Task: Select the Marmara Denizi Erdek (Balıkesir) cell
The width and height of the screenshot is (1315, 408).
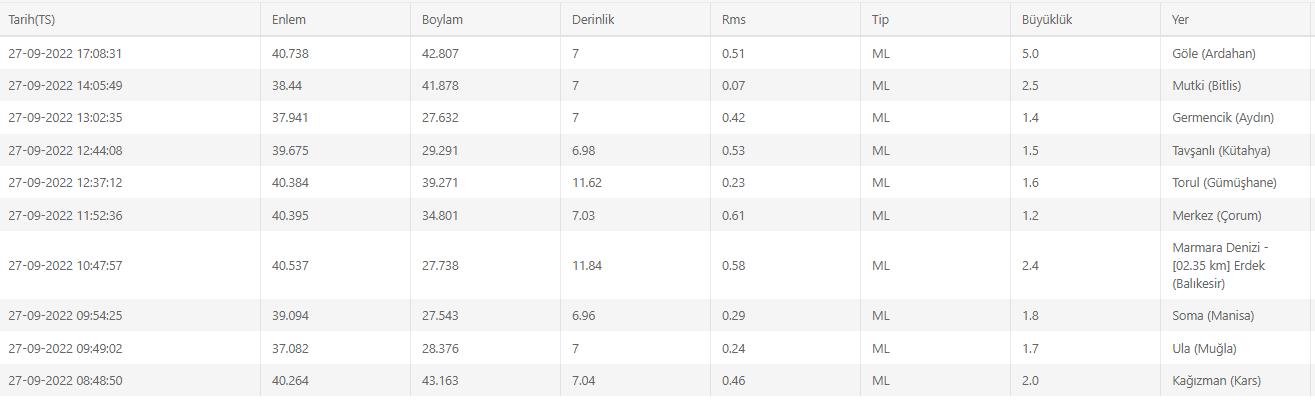Action: coord(1237,266)
